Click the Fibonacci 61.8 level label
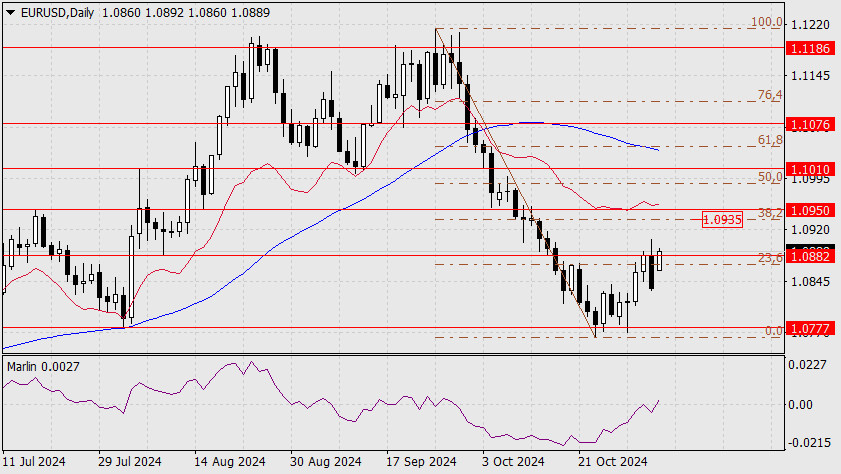This screenshot has height=474, width=841. coord(770,140)
